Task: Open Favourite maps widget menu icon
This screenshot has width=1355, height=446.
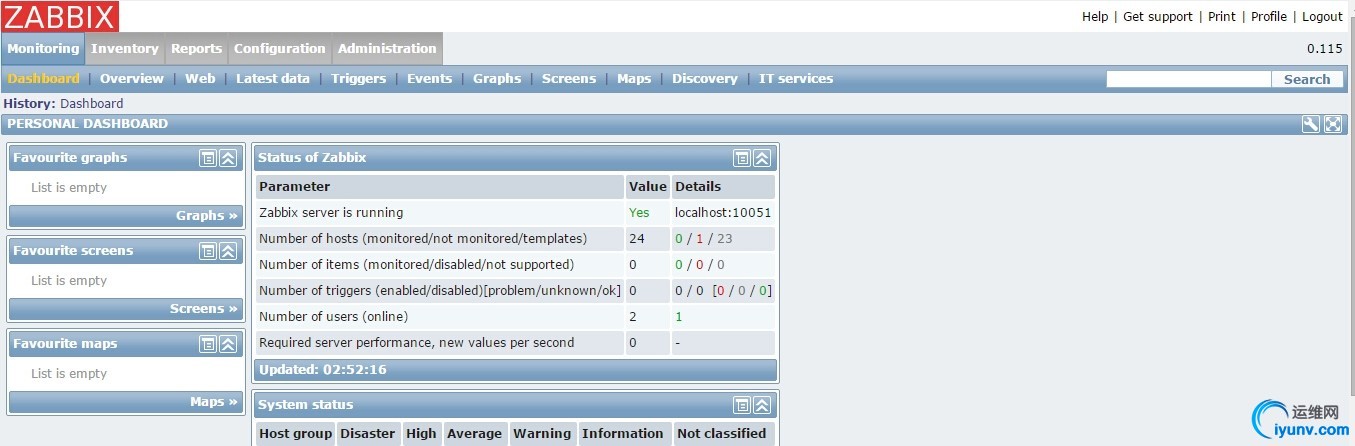Action: tap(208, 344)
